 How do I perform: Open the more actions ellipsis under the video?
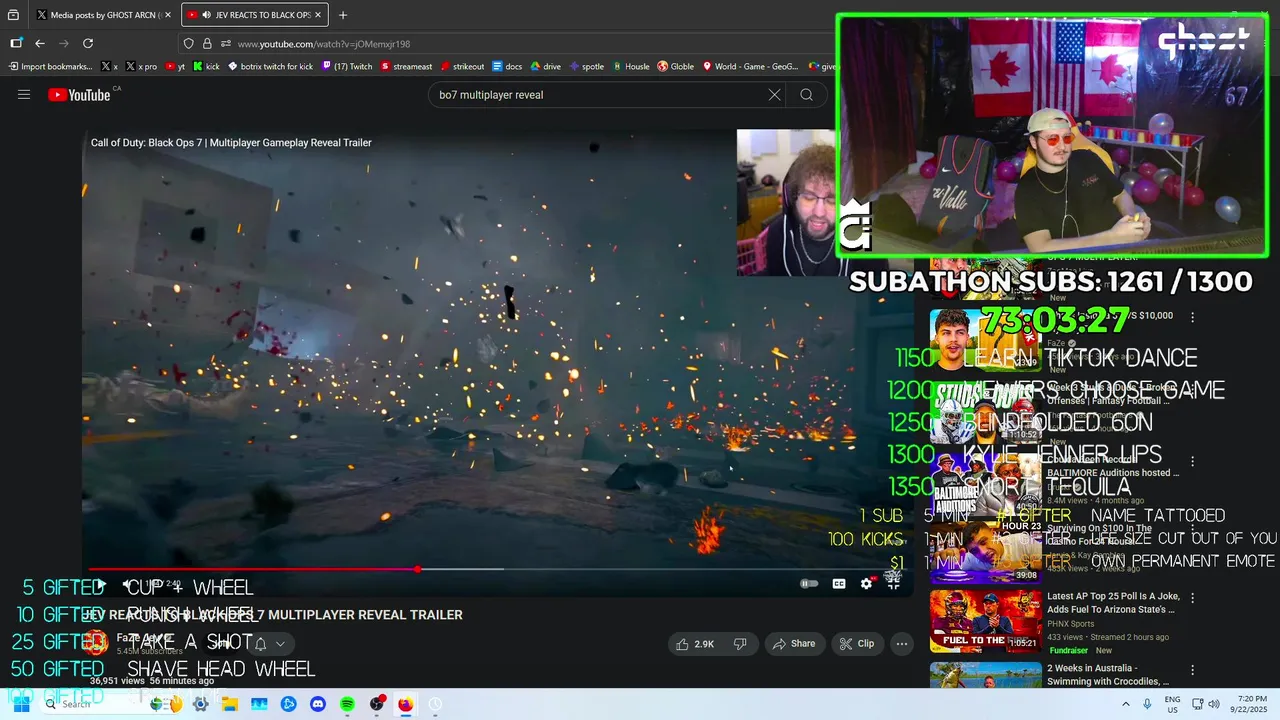pyautogui.click(x=902, y=644)
